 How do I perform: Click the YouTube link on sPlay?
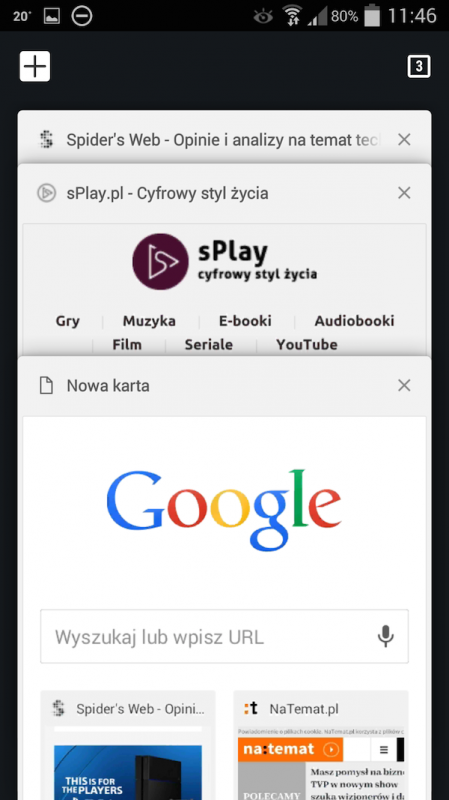(307, 344)
